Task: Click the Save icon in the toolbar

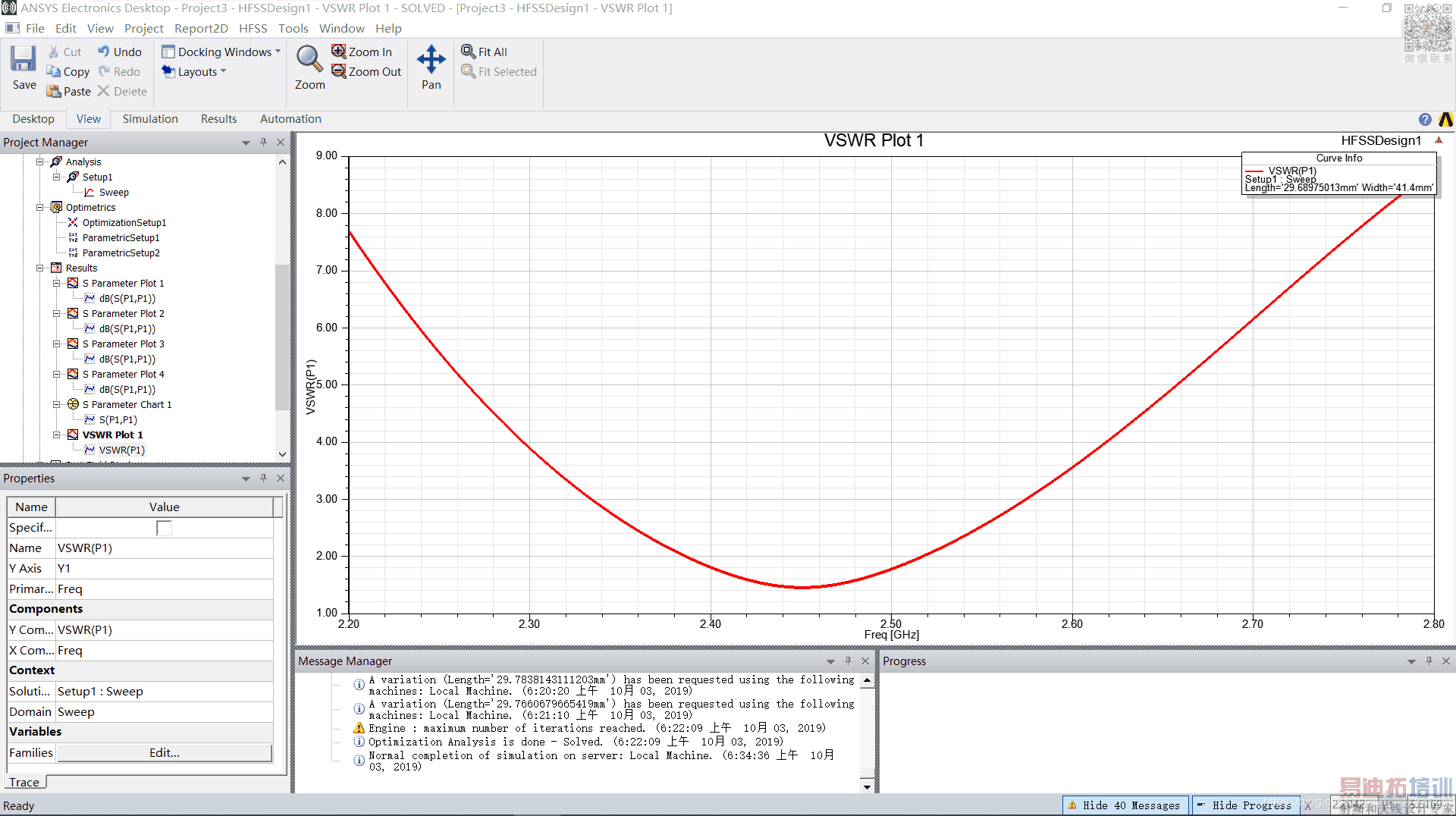Action: (x=23, y=59)
